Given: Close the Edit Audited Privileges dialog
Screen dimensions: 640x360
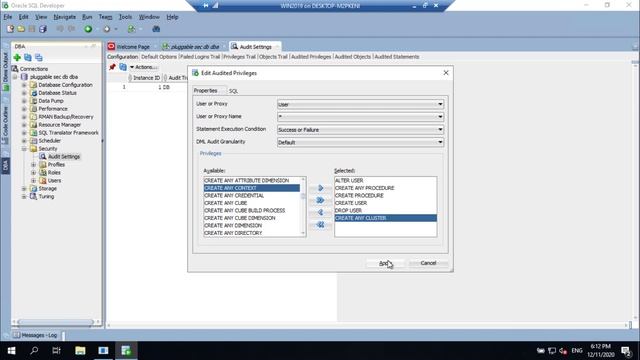Looking at the screenshot, I should (446, 73).
